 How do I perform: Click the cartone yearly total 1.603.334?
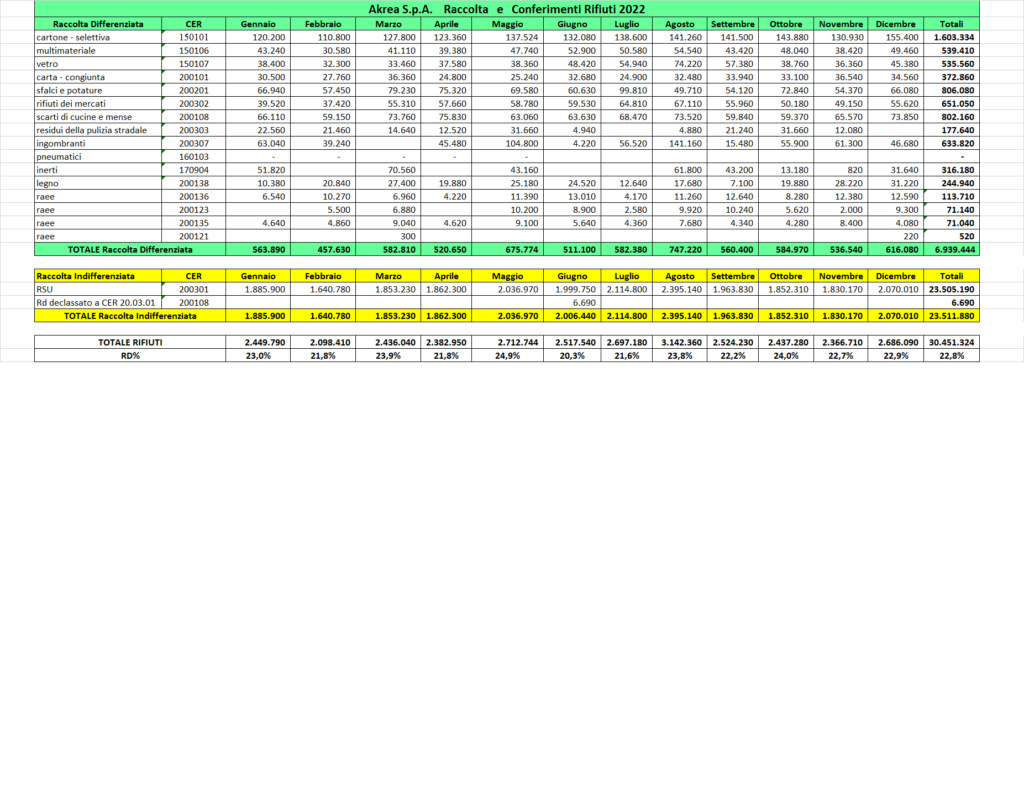click(x=952, y=35)
